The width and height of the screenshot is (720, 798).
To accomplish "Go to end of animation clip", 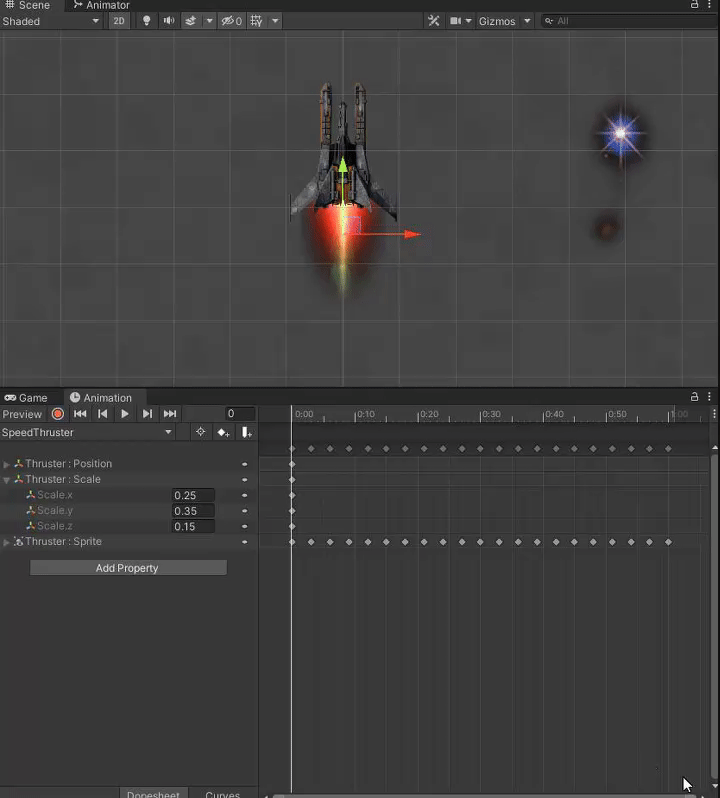I will 170,414.
